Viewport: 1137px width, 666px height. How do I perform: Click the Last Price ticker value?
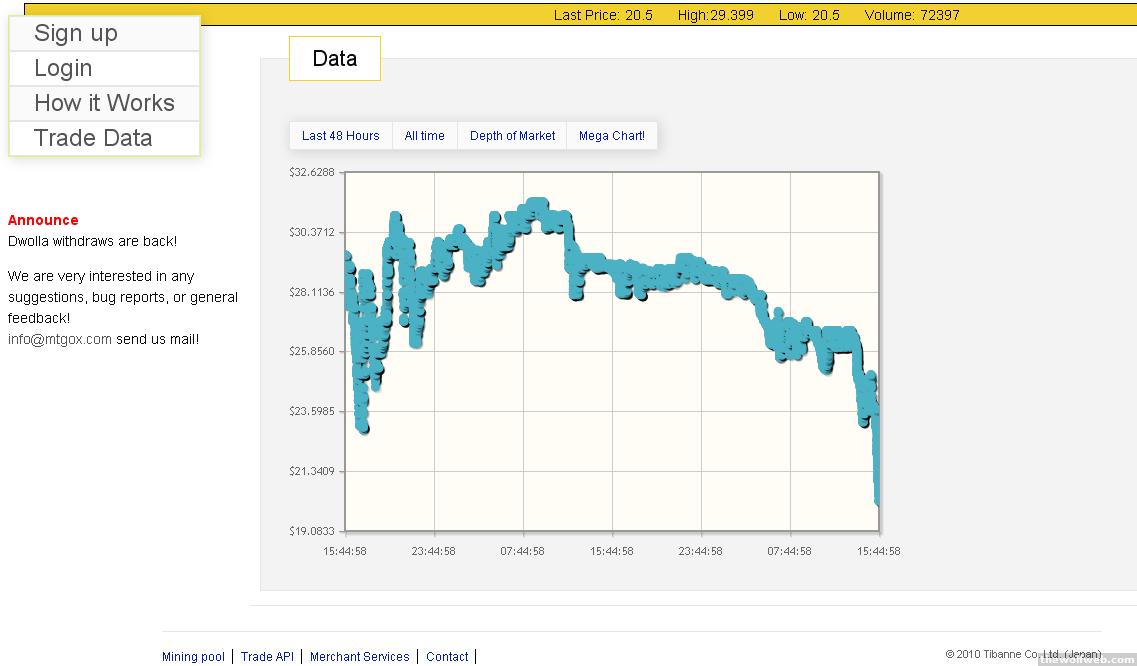(603, 15)
